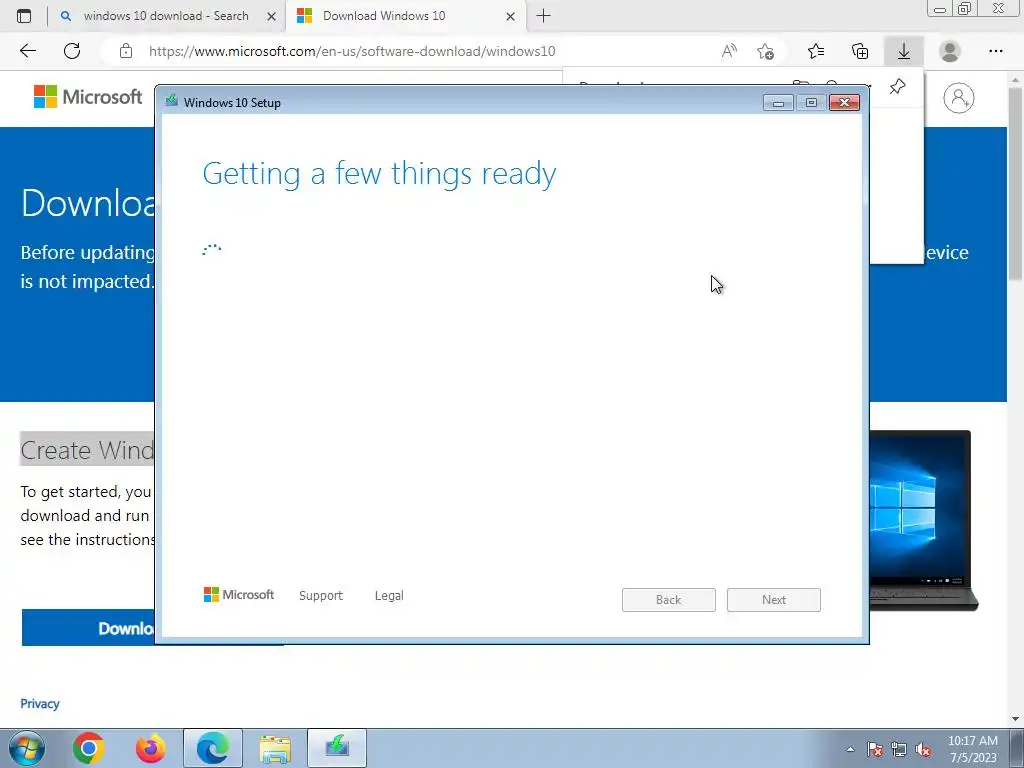The image size is (1024, 768).
Task: Open the browser profile avatar
Action: pos(950,51)
